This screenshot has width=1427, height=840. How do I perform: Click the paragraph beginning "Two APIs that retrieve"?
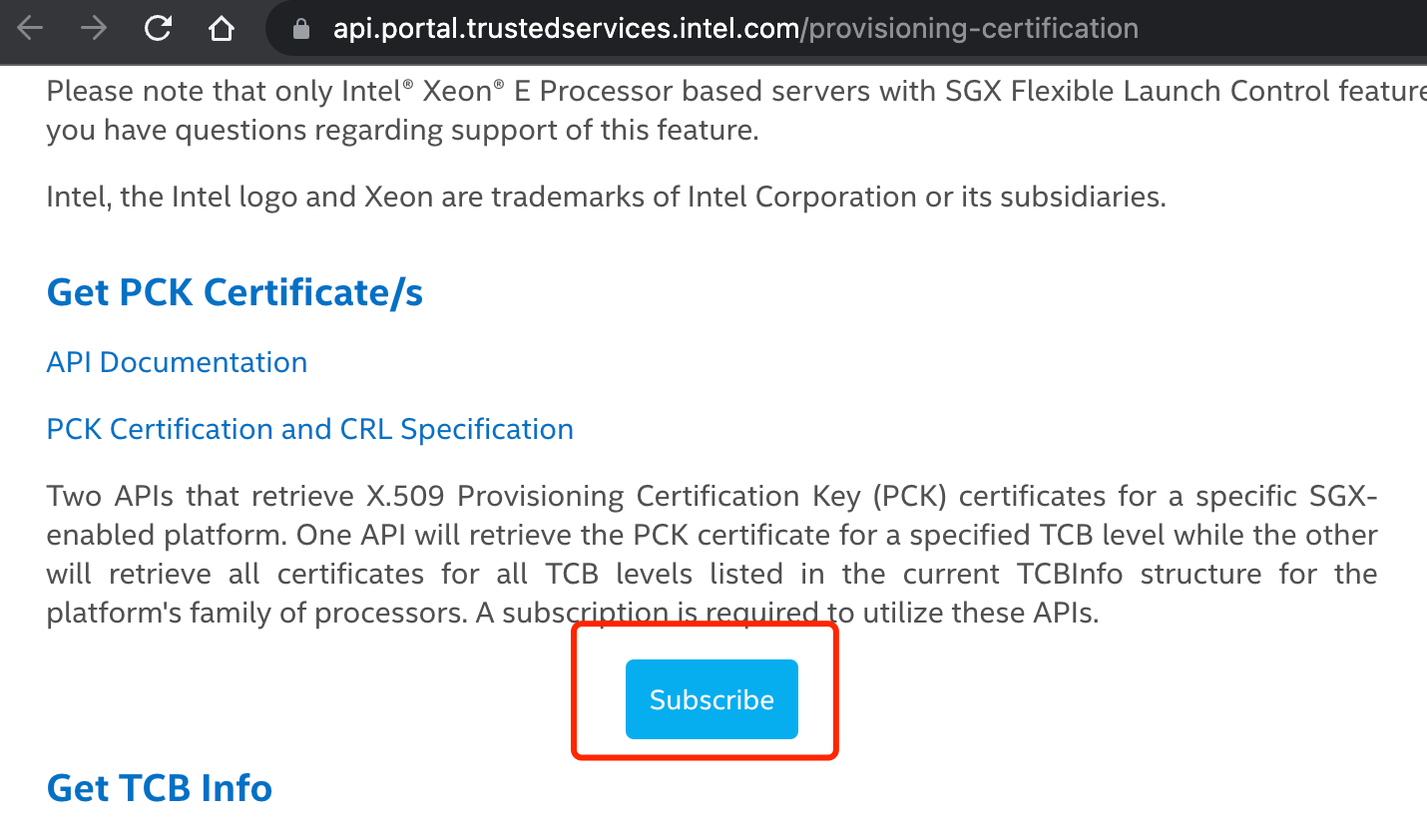[x=712, y=554]
